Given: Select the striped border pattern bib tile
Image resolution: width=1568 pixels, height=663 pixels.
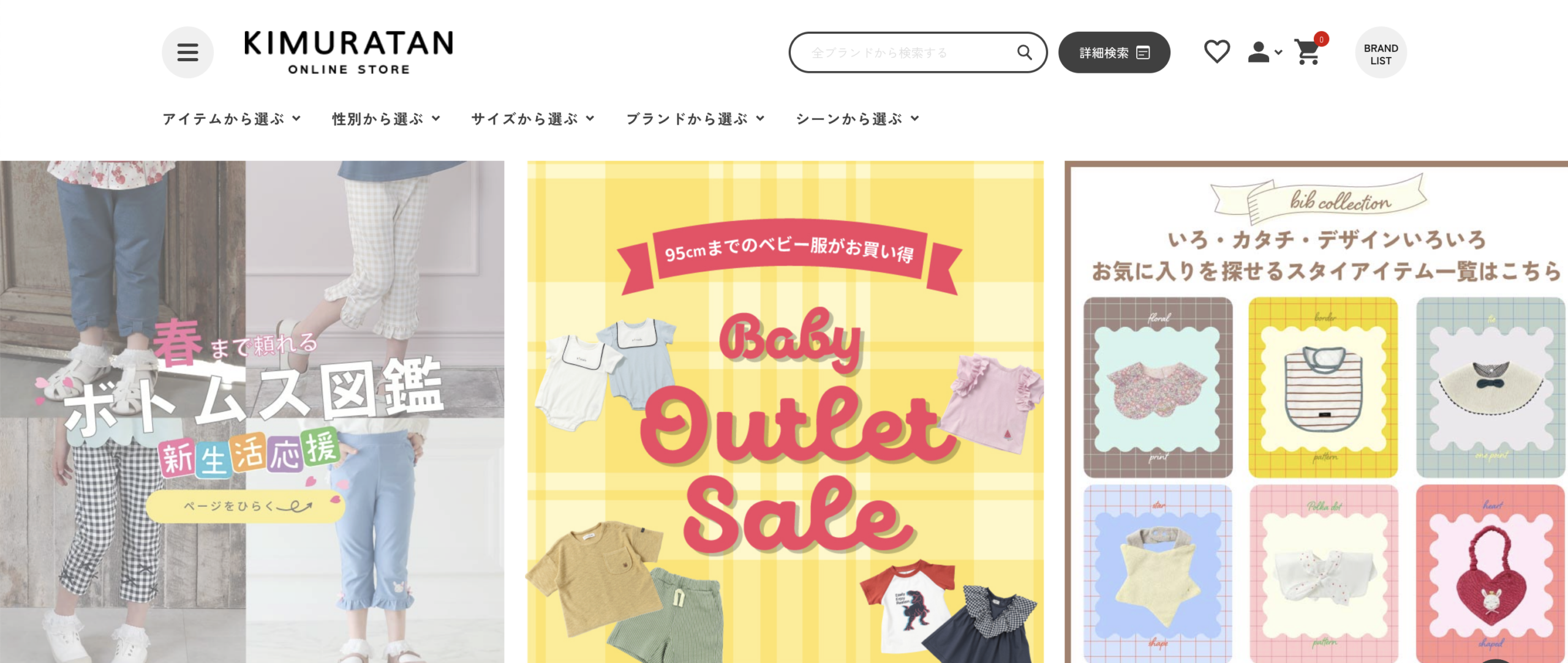Looking at the screenshot, I should (1323, 388).
